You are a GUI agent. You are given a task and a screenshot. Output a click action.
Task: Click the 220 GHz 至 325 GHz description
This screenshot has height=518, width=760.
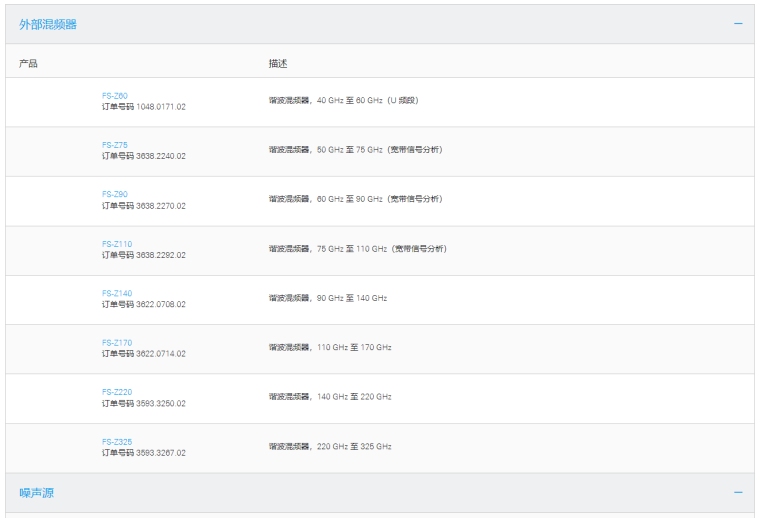(330, 446)
